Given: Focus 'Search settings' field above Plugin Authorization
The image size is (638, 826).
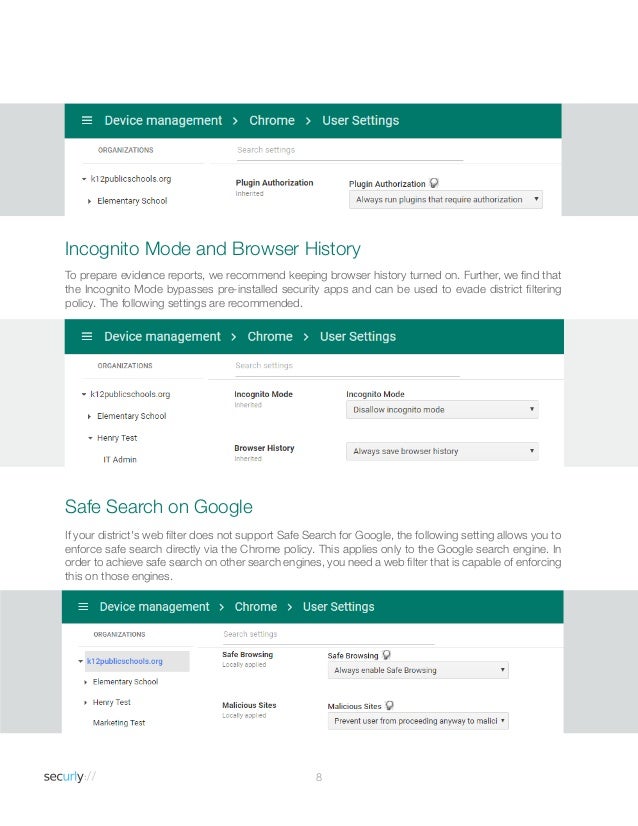Looking at the screenshot, I should tap(349, 150).
